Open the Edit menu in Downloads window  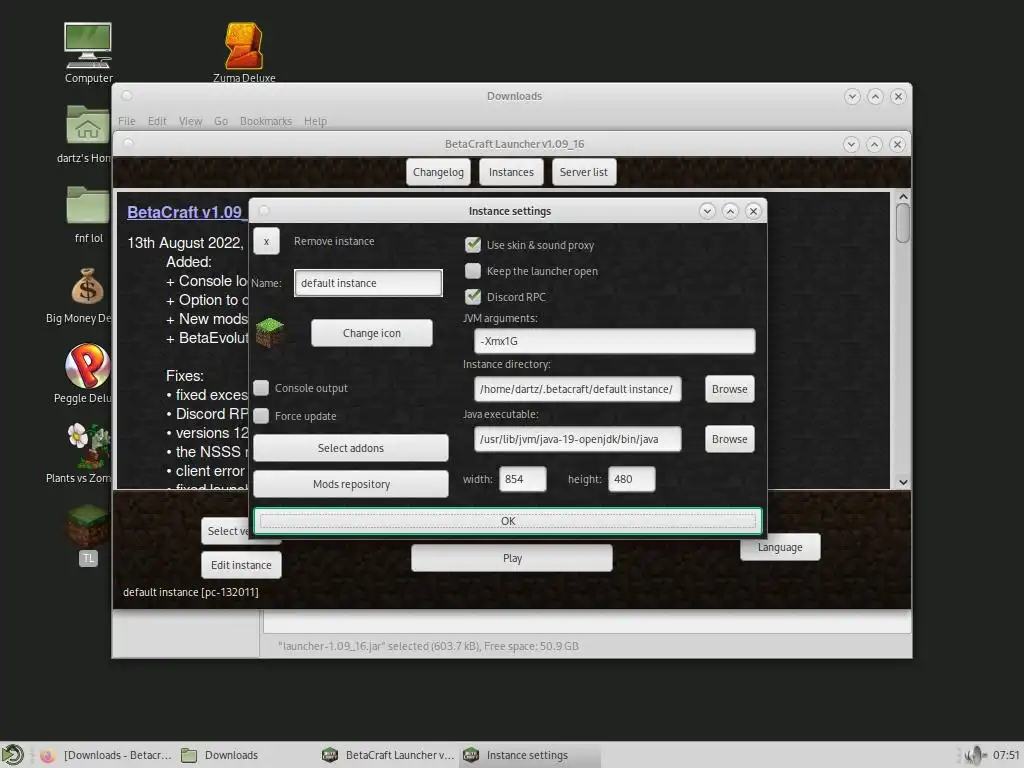pos(157,121)
